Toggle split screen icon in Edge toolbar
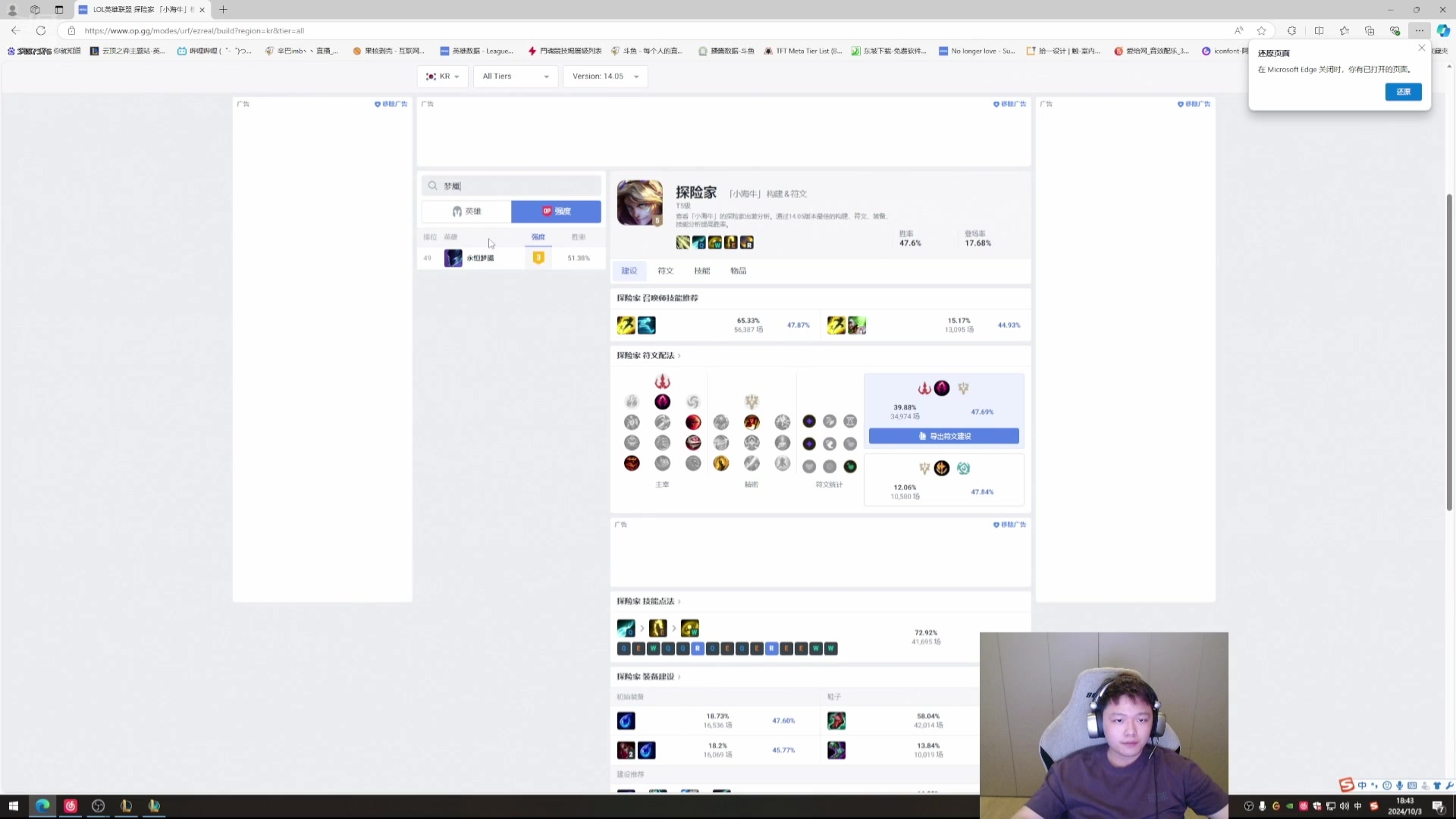This screenshot has height=819, width=1456. [1319, 30]
